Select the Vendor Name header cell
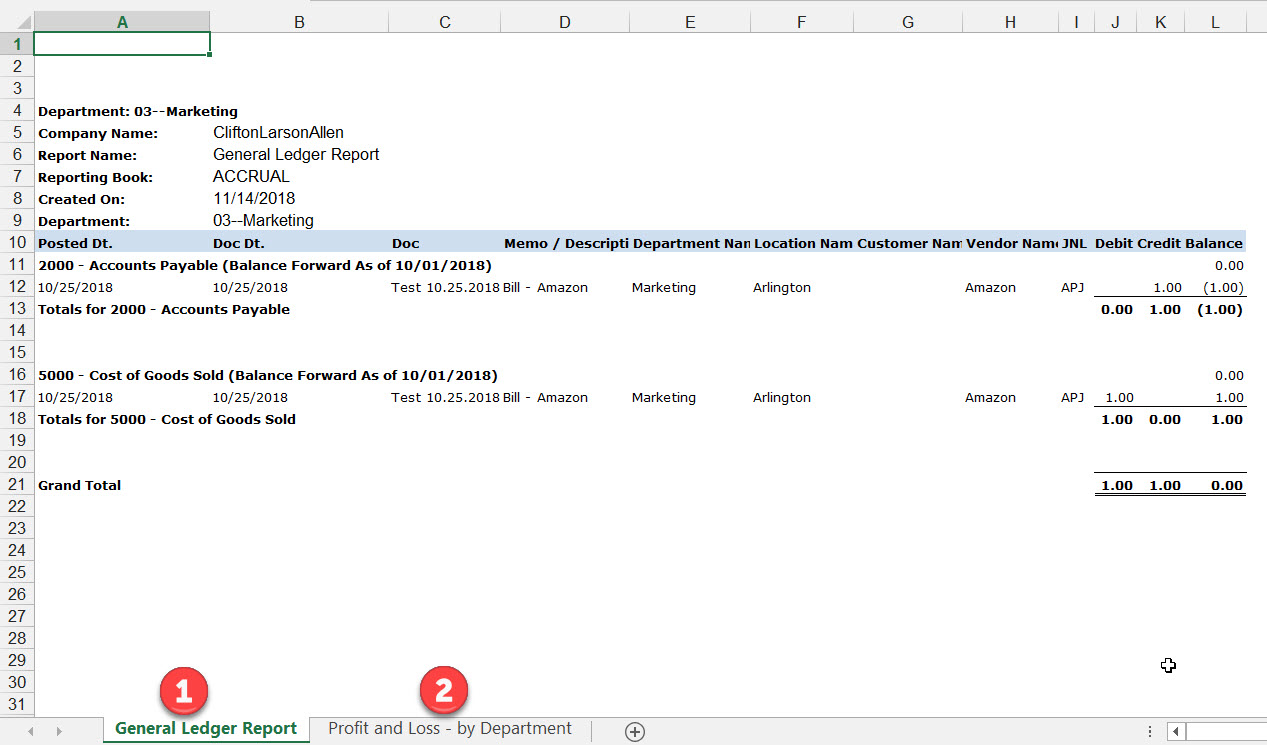The width and height of the screenshot is (1267, 745). 1010,243
